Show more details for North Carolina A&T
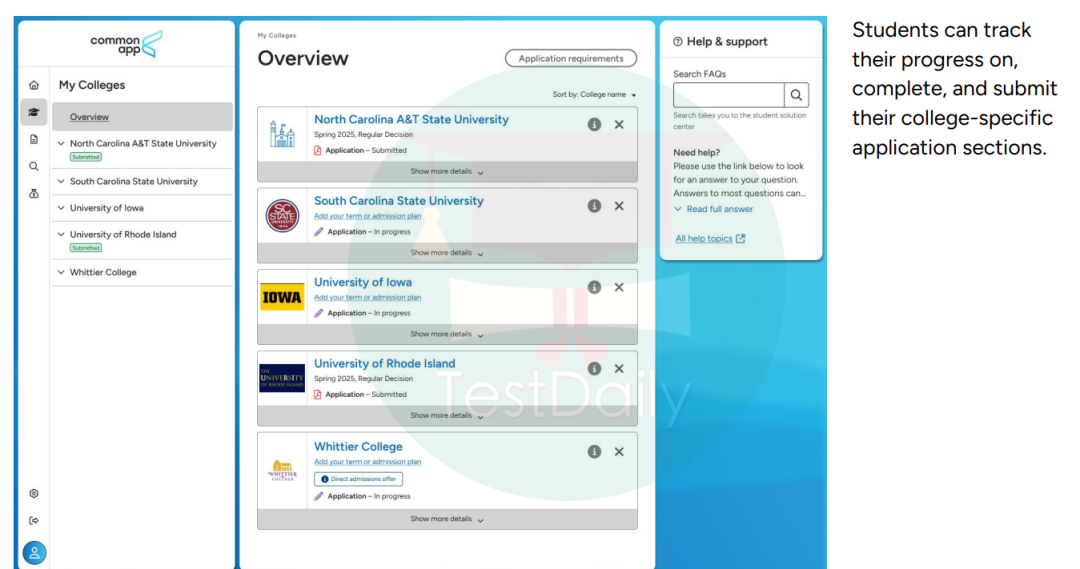The width and height of the screenshot is (1080, 569). pos(447,172)
